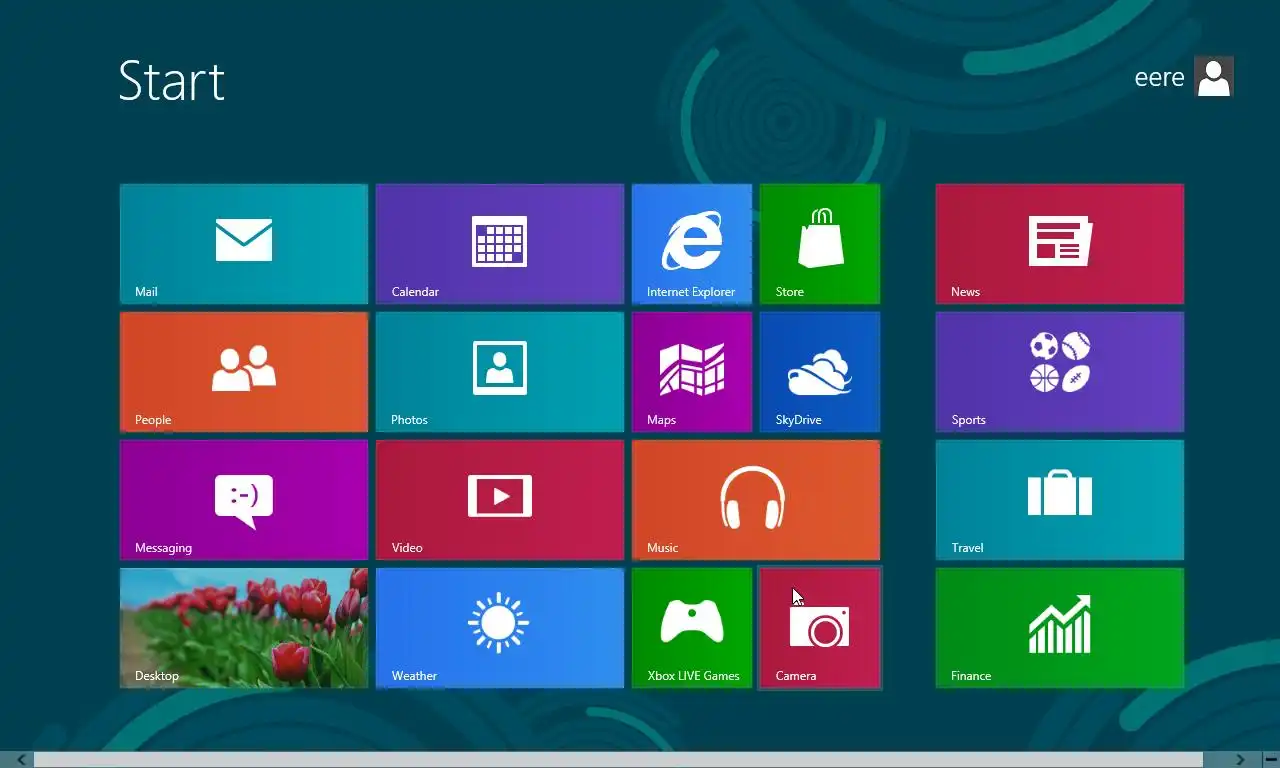Image resolution: width=1280 pixels, height=768 pixels.
Task: Open the Photos tile
Action: pos(500,372)
